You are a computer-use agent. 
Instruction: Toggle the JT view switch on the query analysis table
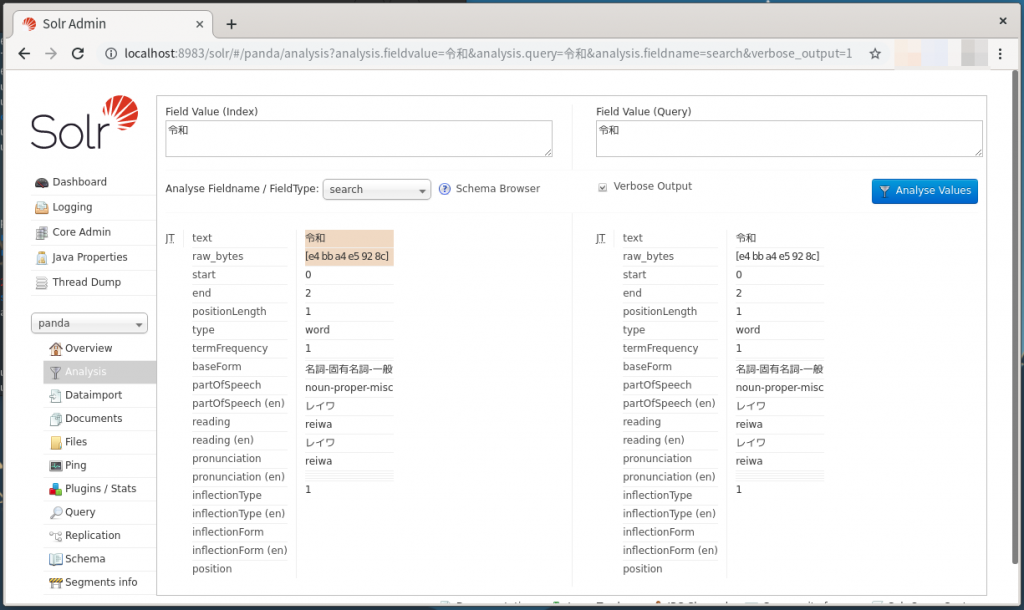[600, 238]
